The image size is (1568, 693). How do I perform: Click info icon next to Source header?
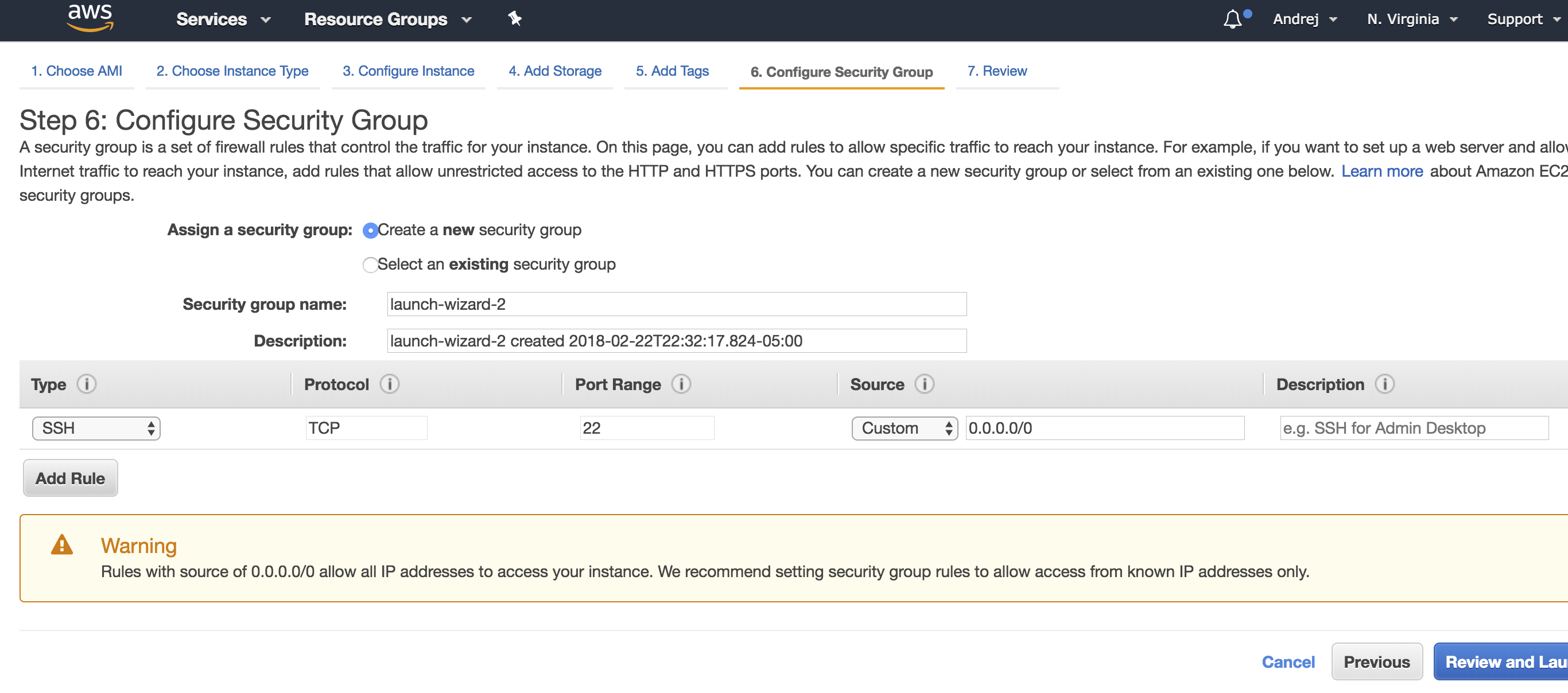[925, 384]
